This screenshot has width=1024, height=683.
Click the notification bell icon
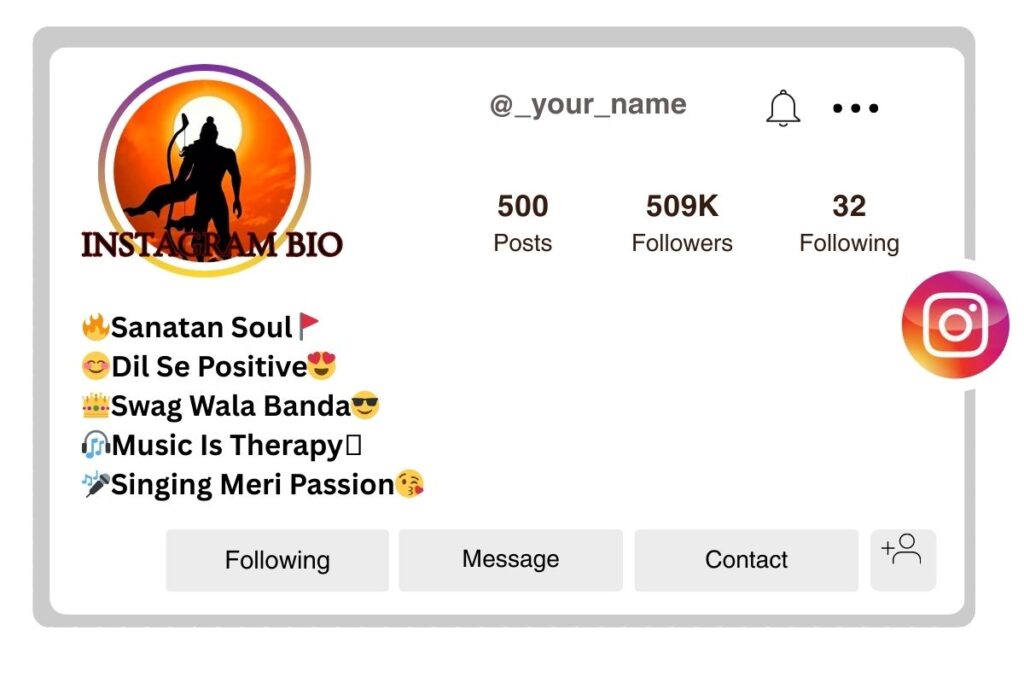click(x=783, y=108)
